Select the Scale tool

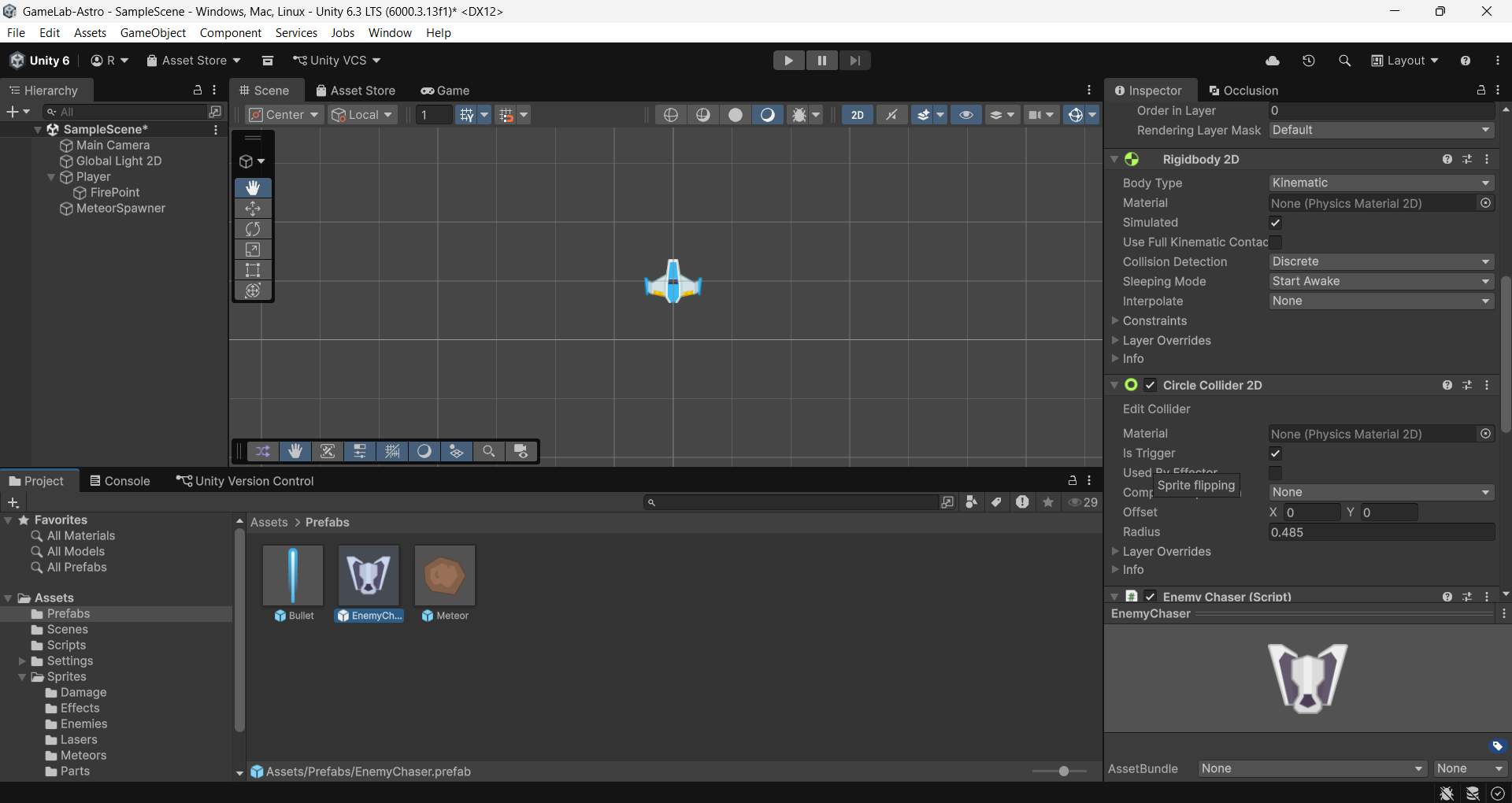(253, 250)
